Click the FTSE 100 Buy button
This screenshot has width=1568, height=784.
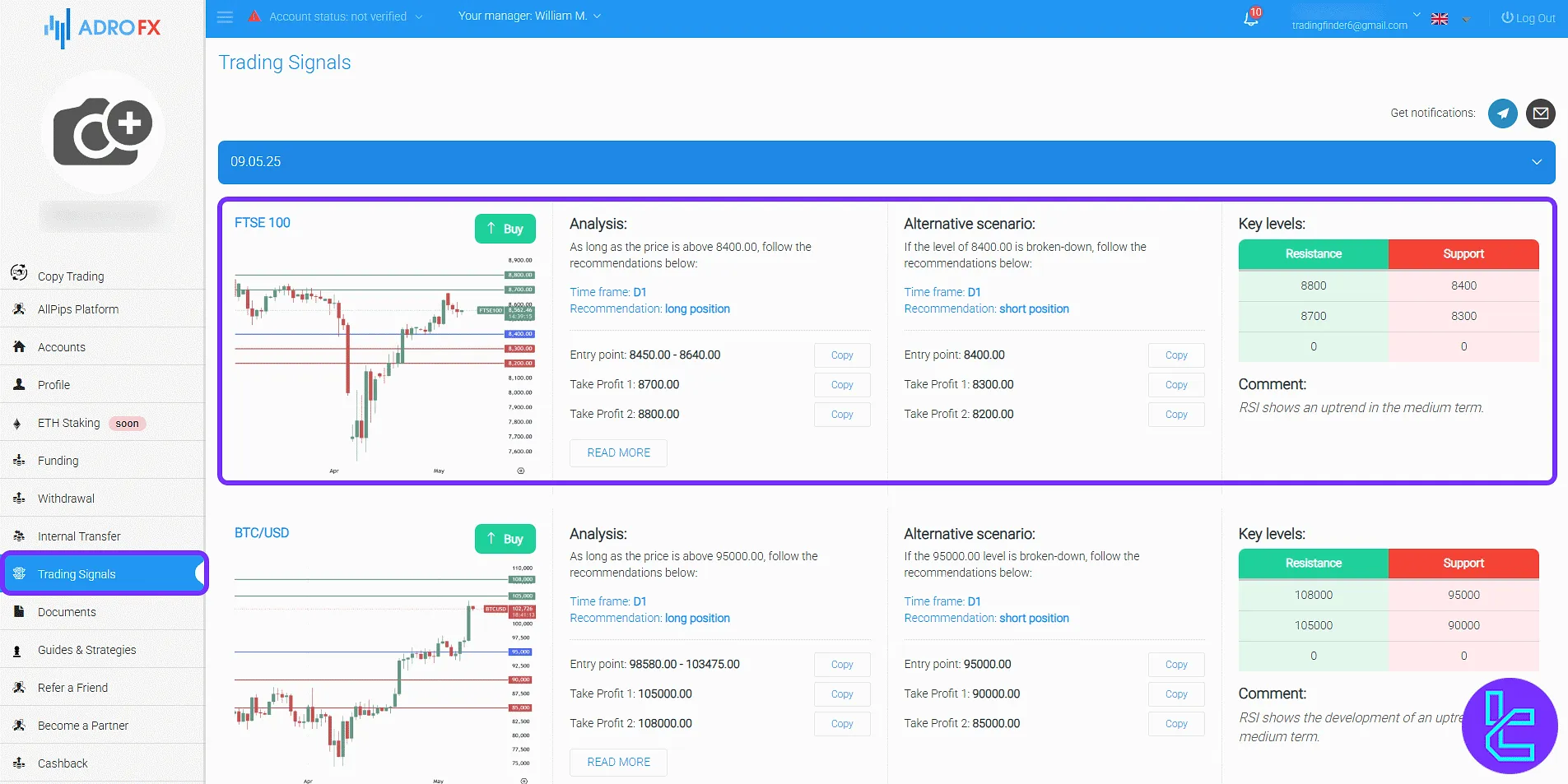(x=505, y=229)
